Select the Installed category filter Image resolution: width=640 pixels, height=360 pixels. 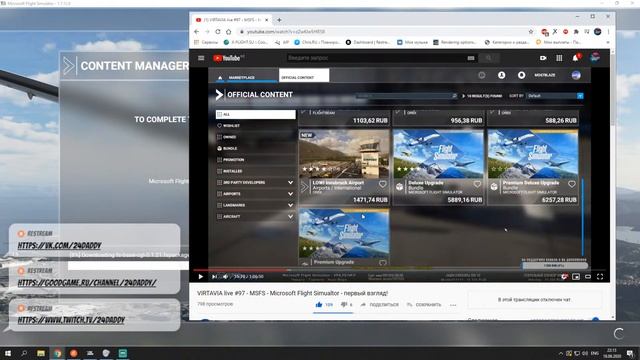[256, 171]
